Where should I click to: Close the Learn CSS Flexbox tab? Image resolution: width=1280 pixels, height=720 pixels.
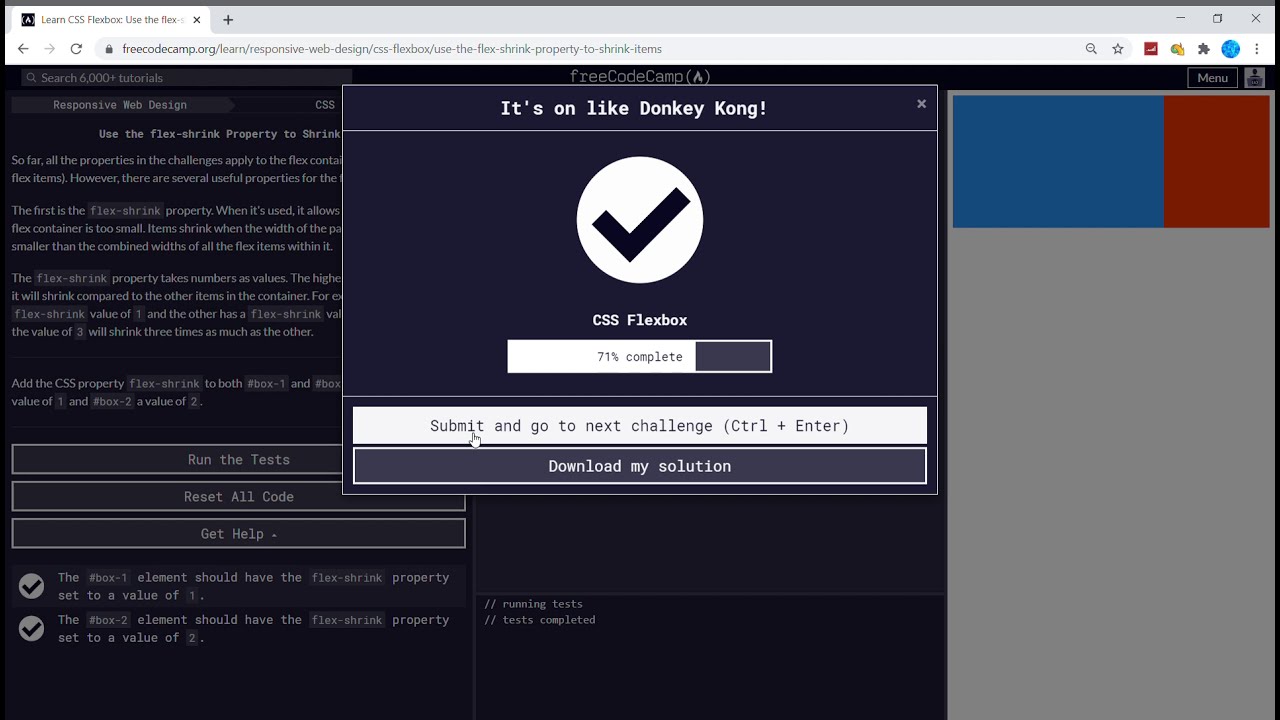[196, 20]
